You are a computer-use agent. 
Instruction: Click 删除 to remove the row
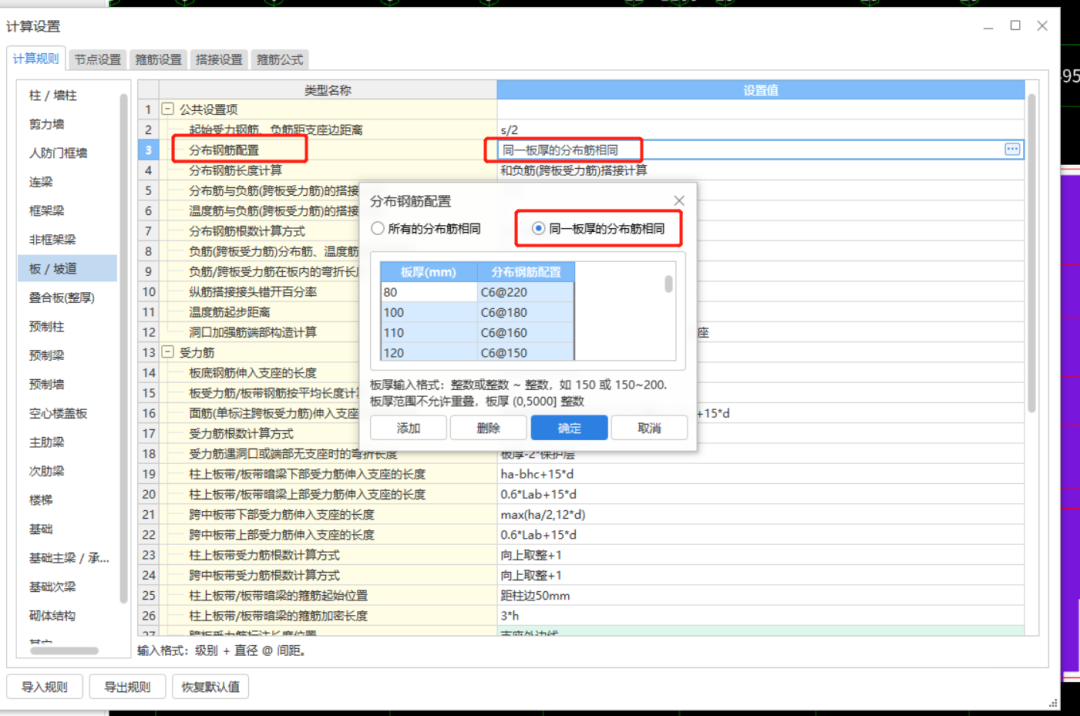[x=488, y=428]
